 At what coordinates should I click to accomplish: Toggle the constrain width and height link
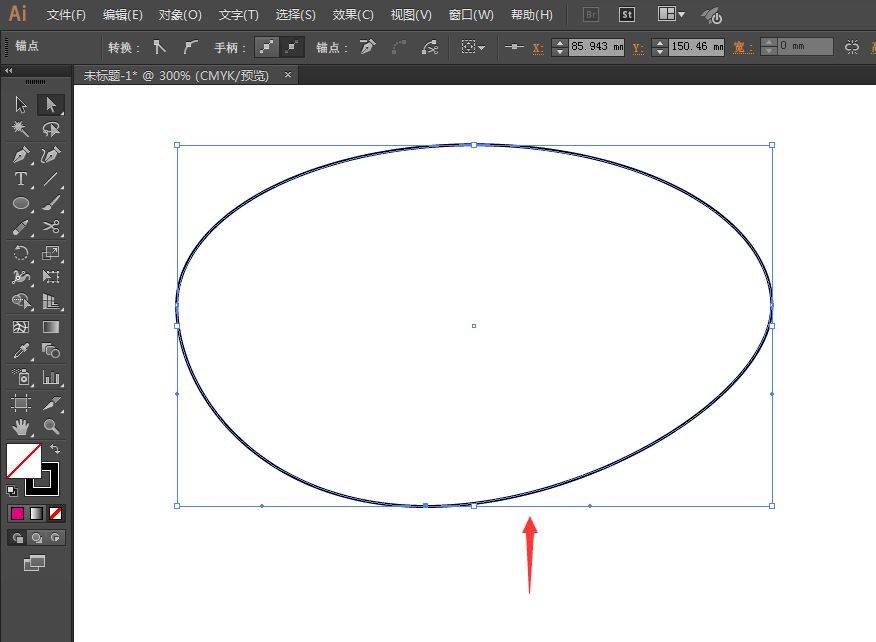[851, 47]
